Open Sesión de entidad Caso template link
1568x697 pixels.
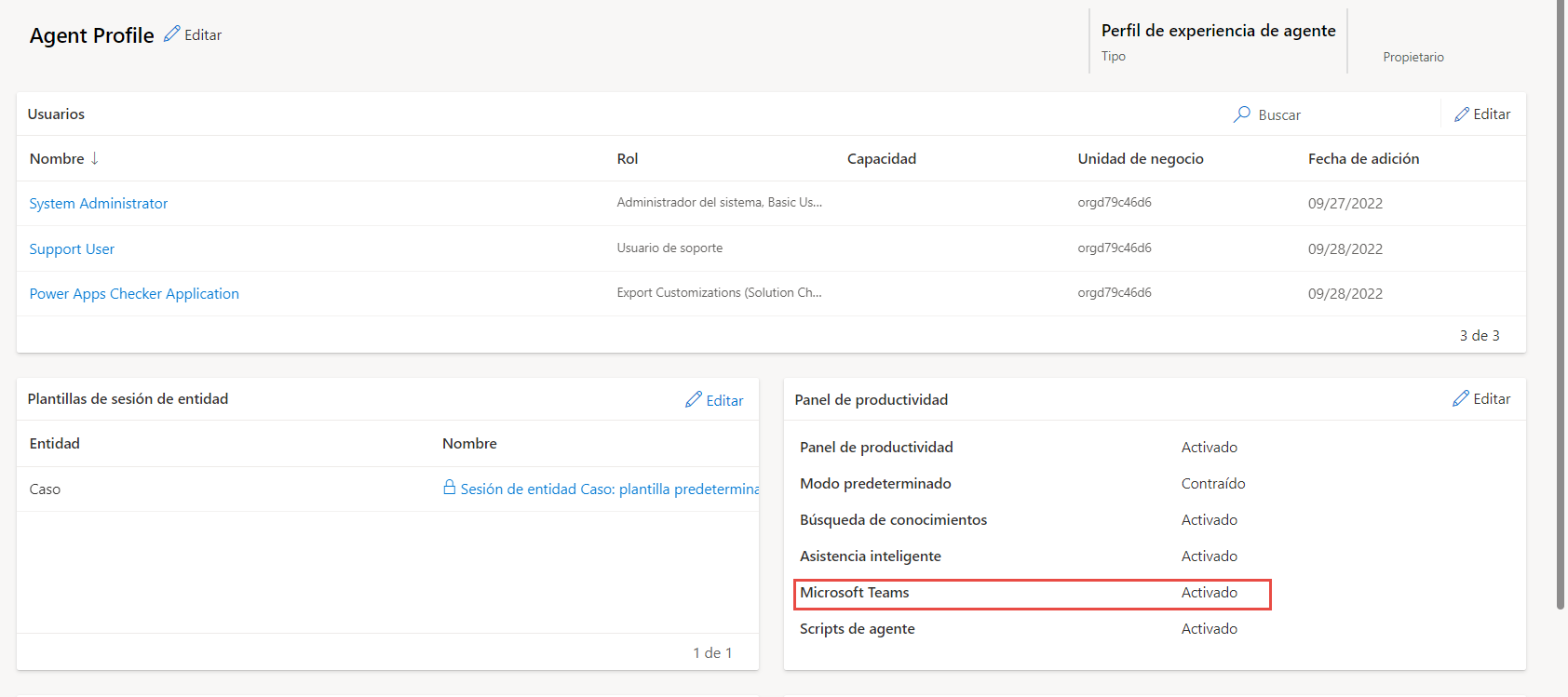pyautogui.click(x=610, y=489)
